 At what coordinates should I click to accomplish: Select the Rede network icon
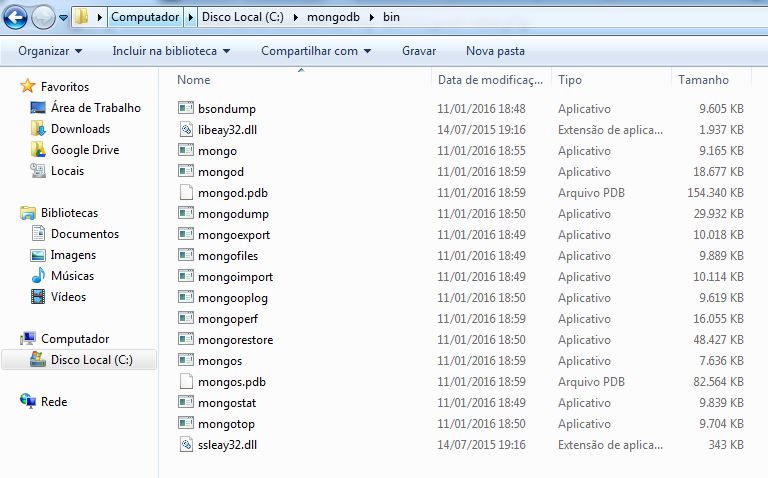point(28,401)
